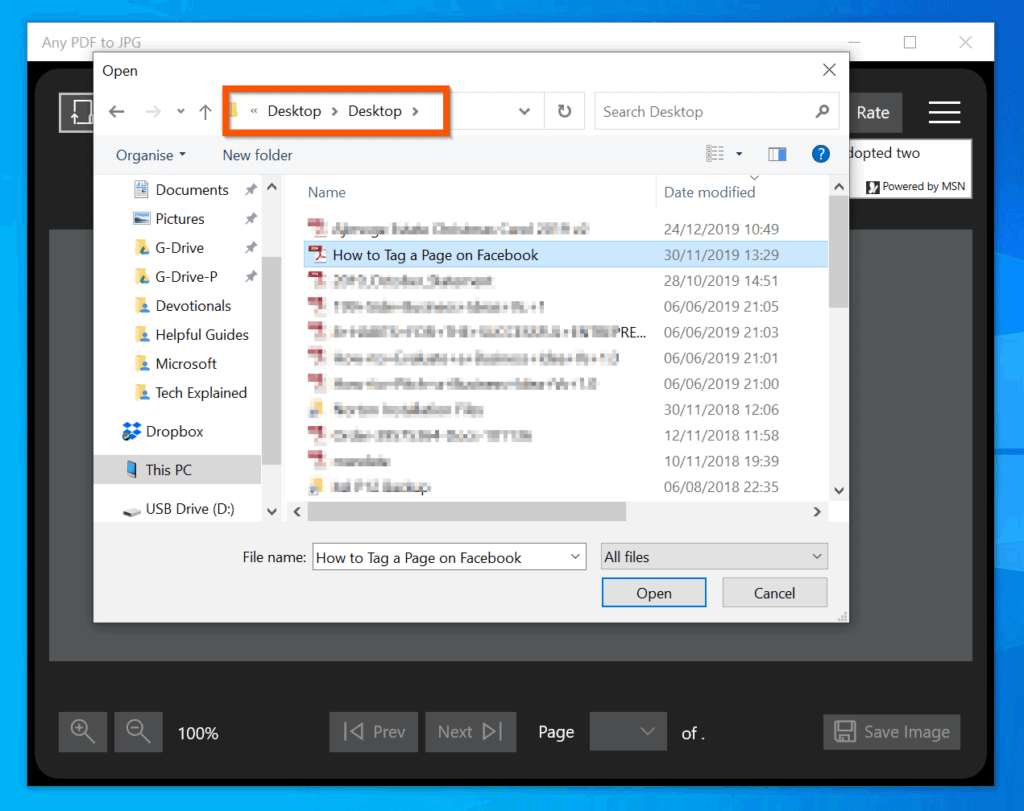
Task: Open the hamburger menu in Any PDF to JPG
Action: point(944,112)
